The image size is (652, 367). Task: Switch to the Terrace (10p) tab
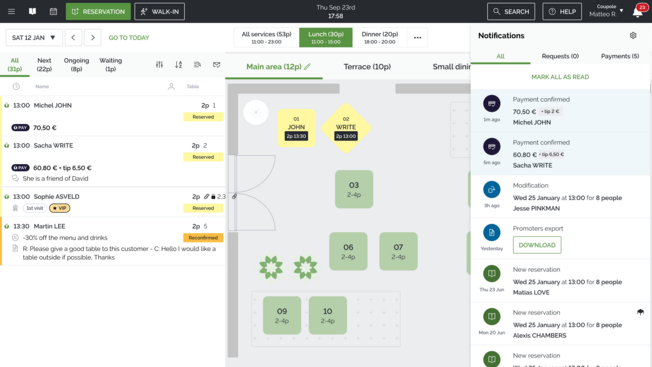(x=367, y=67)
